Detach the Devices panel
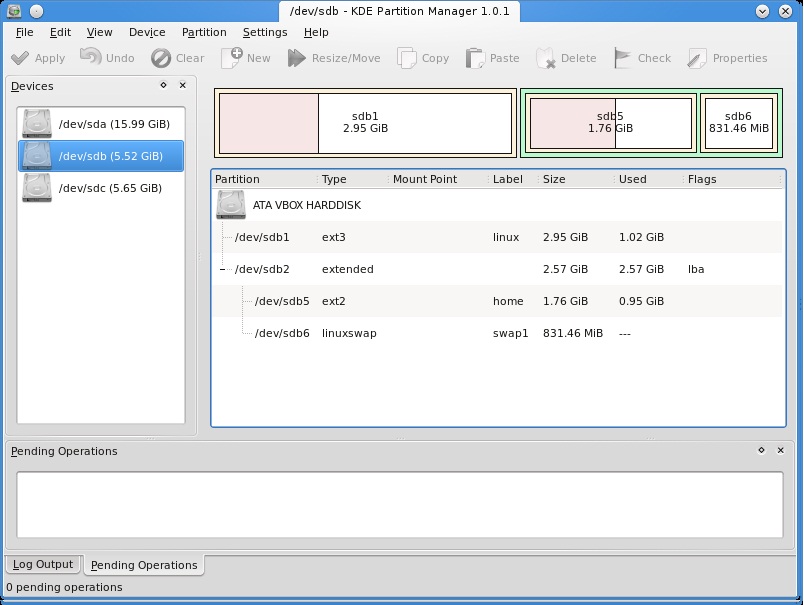Image resolution: width=804 pixels, height=605 pixels. click(162, 86)
